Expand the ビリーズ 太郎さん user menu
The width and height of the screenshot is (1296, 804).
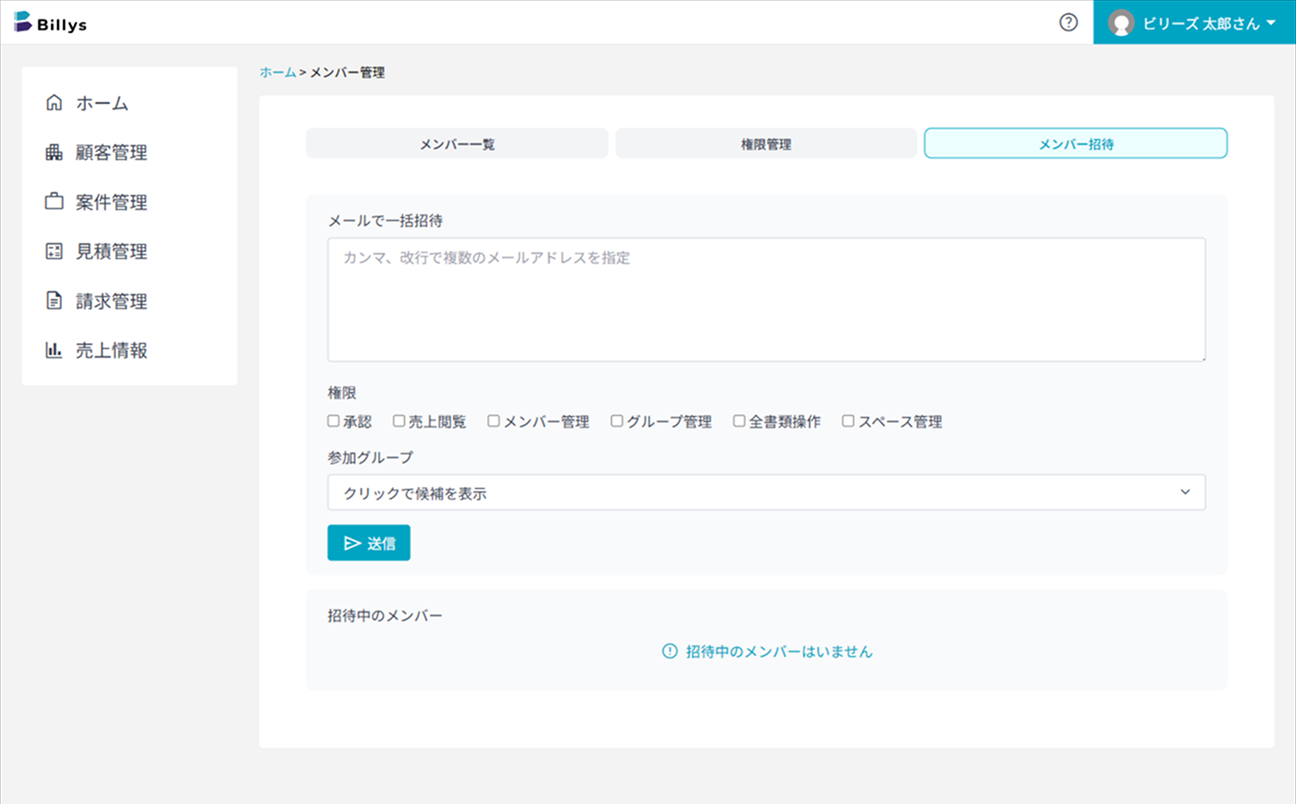click(x=1195, y=23)
